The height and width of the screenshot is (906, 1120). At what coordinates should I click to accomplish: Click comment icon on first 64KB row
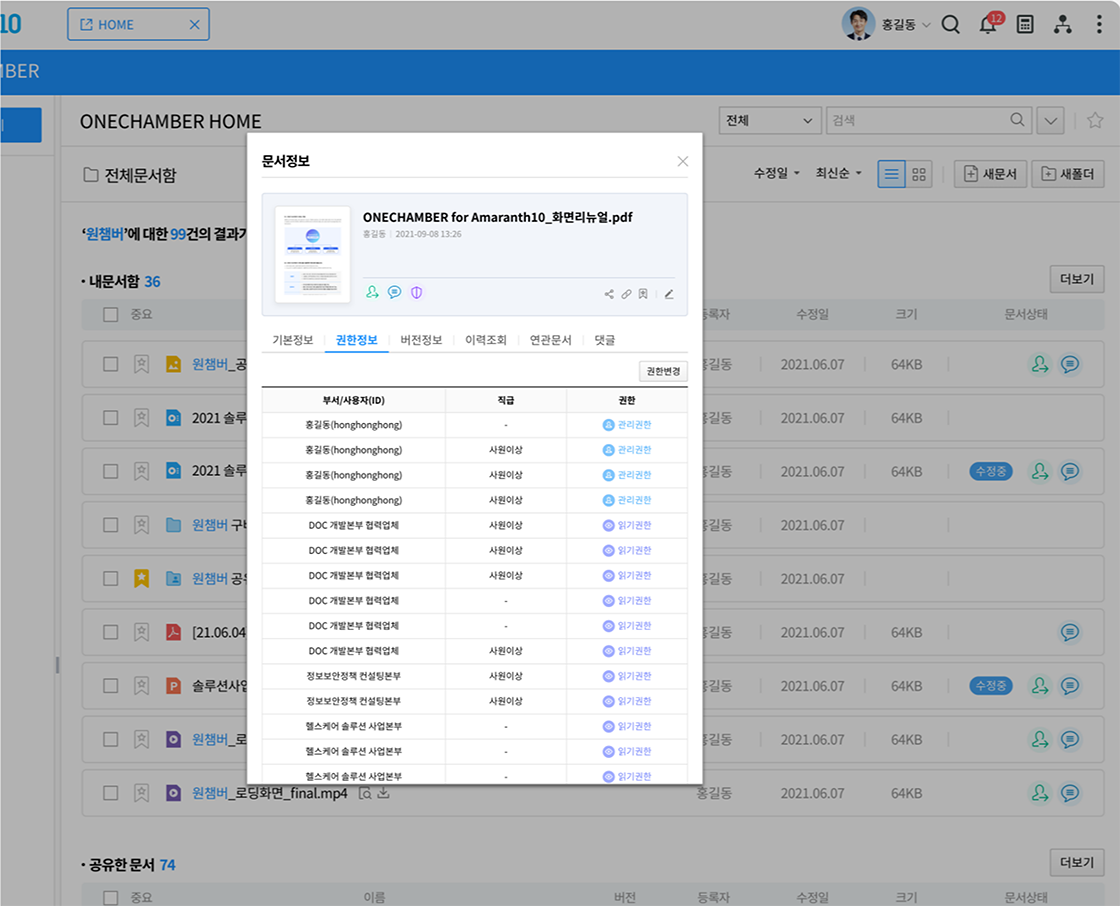(1069, 364)
